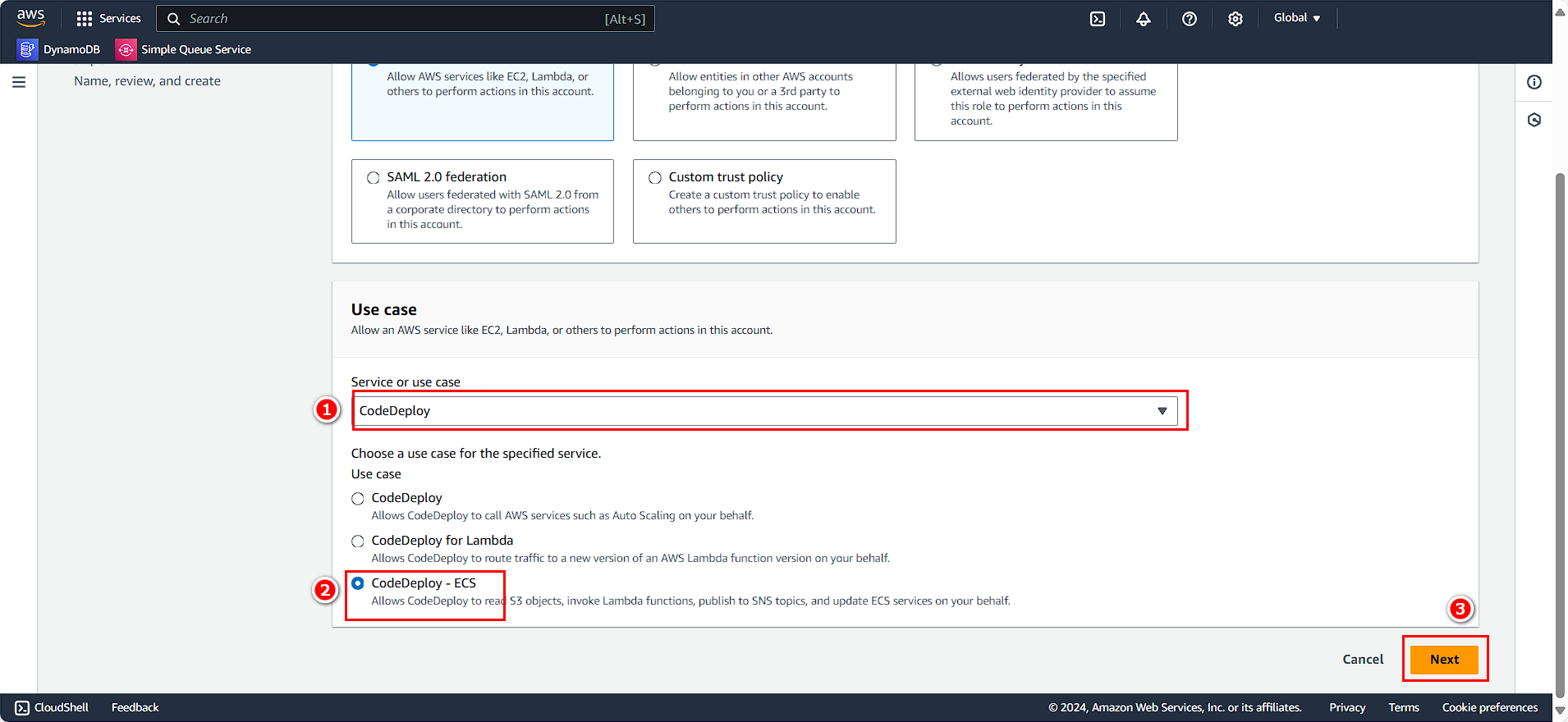Open Cookie preferences
Image resolution: width=1568 pixels, height=722 pixels.
pos(1490,707)
